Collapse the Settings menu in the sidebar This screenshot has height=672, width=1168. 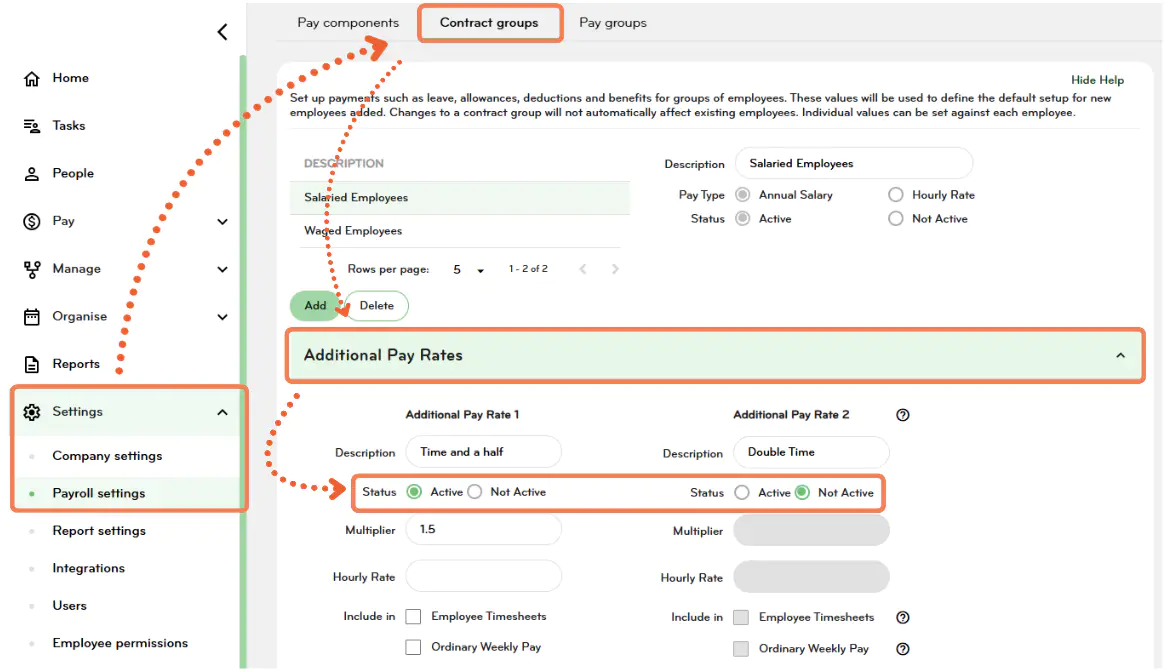[x=222, y=411]
